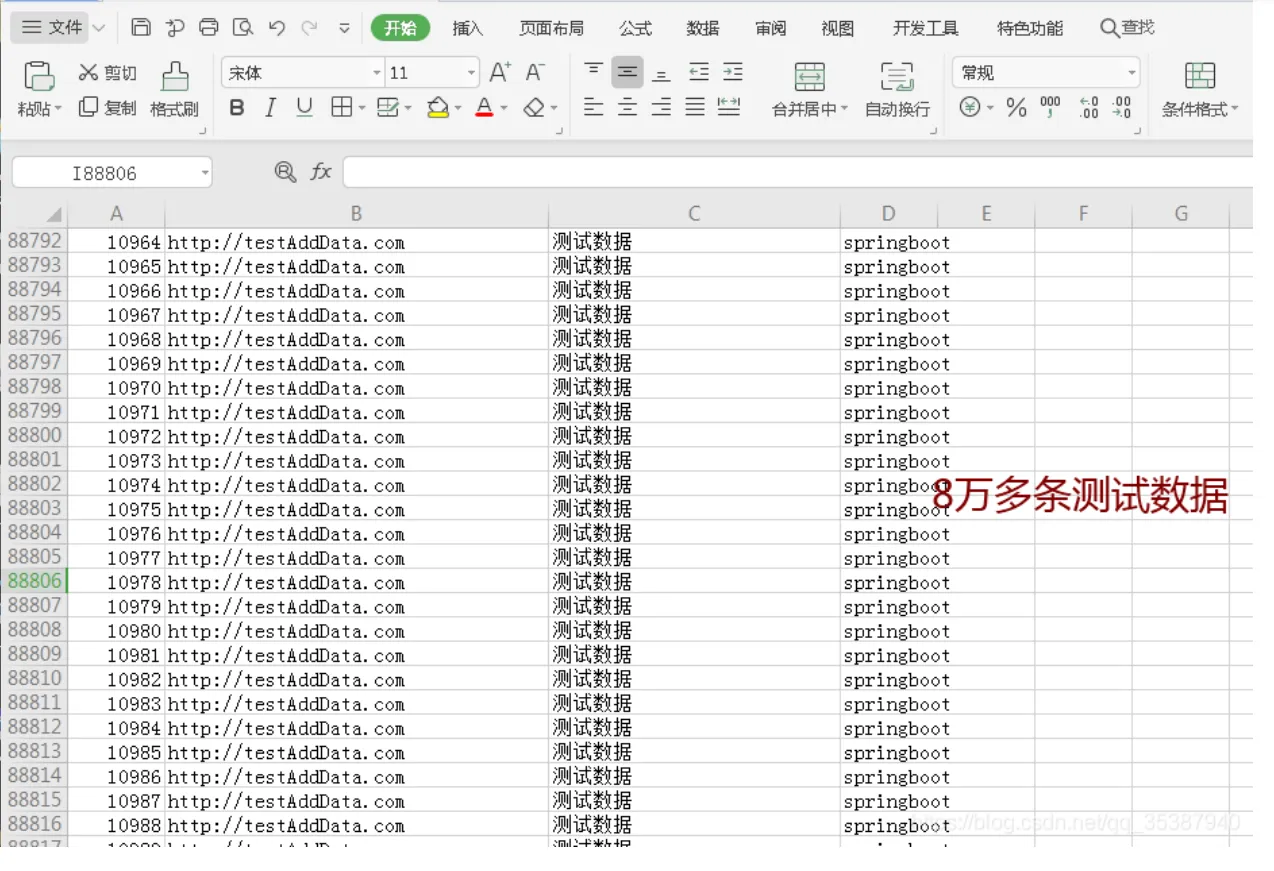Apply the red font color
Viewport: 1274px width, 871px height.
(484, 107)
